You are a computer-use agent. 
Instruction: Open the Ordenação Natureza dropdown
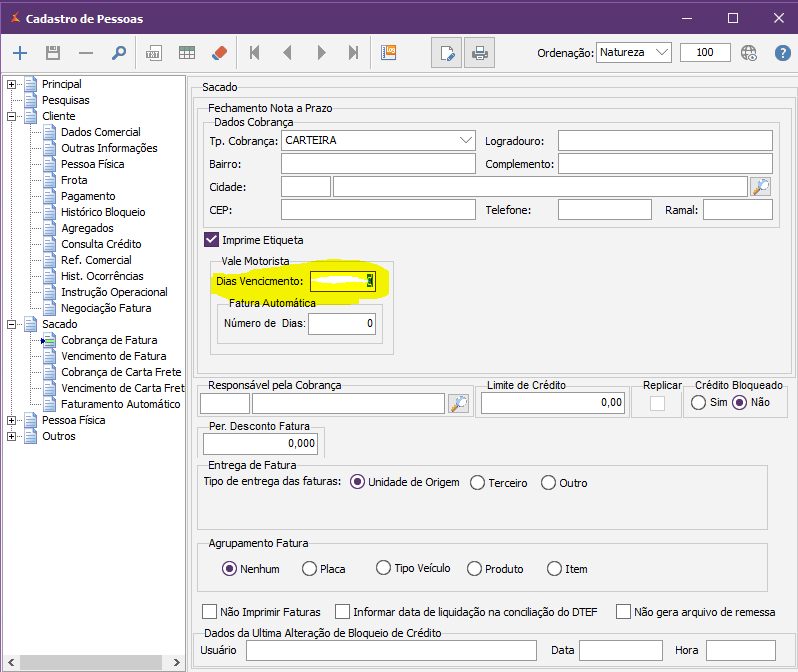pos(661,53)
